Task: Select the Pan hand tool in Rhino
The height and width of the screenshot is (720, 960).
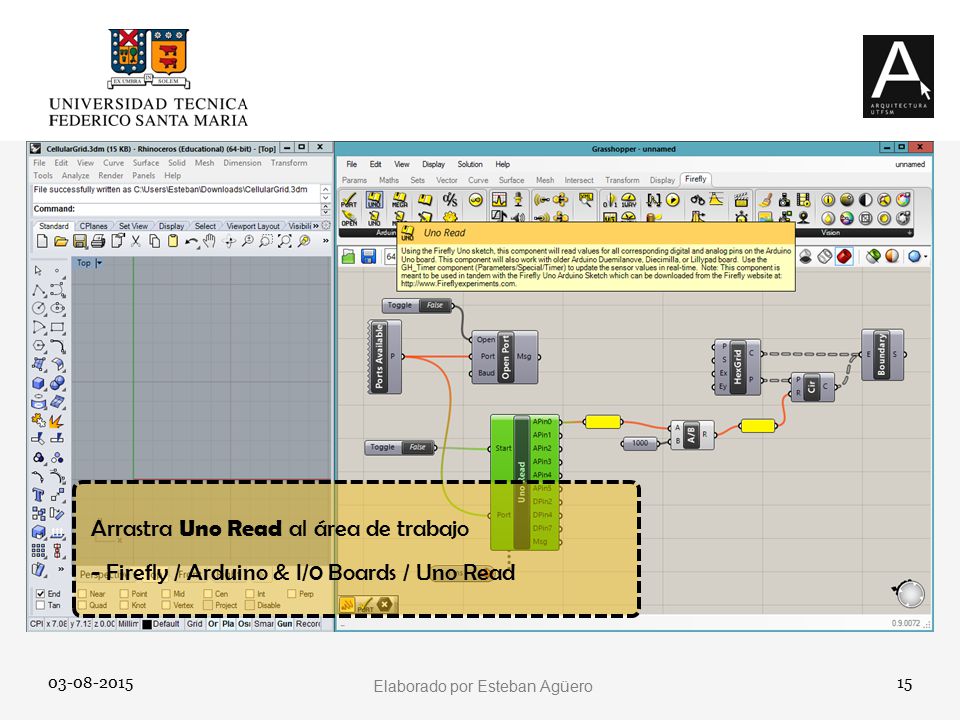Action: coord(209,241)
